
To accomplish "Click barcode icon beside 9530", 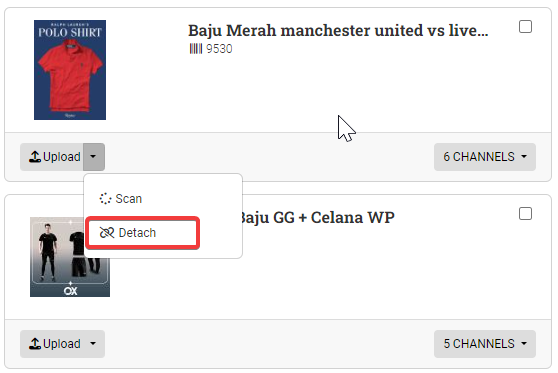I will point(195,49).
